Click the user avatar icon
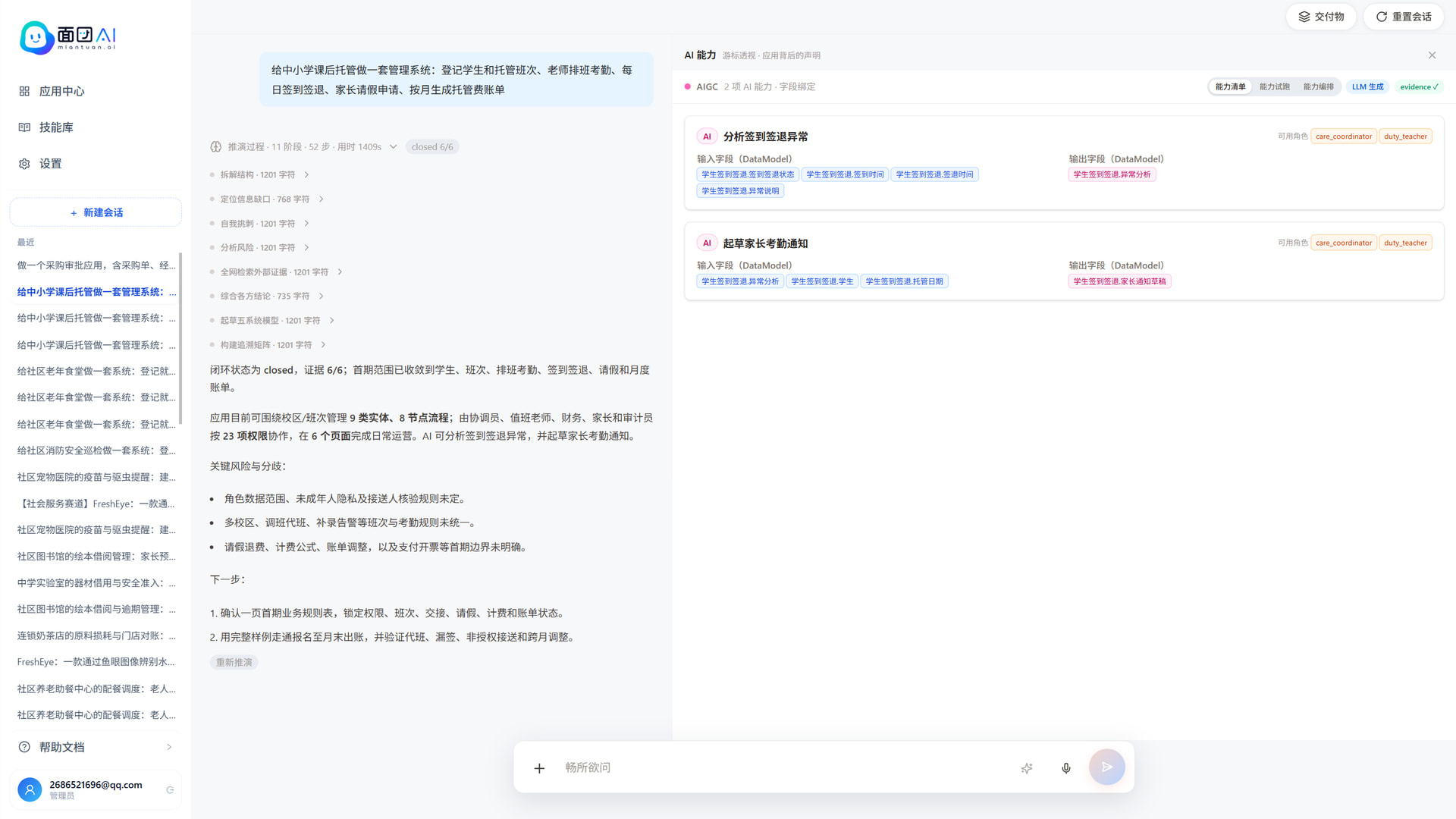This screenshot has width=1456, height=819. tap(30, 789)
